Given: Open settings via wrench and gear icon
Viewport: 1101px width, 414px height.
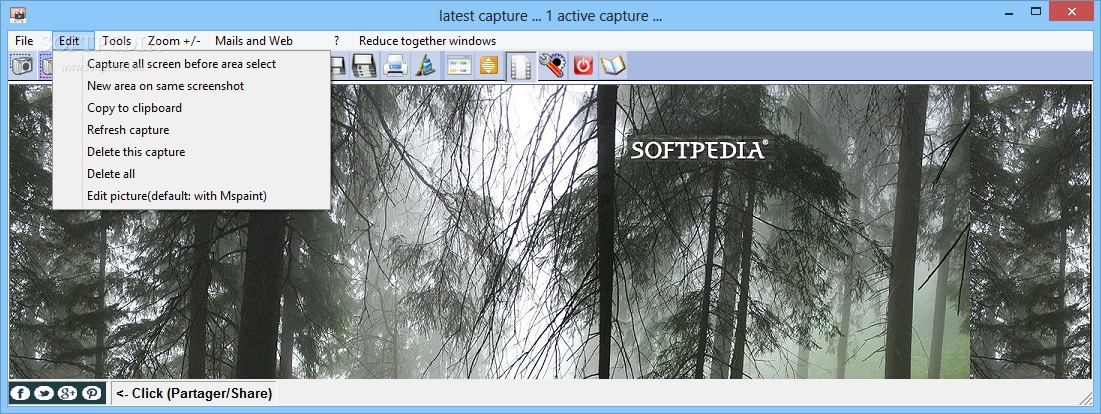Looking at the screenshot, I should [x=552, y=65].
